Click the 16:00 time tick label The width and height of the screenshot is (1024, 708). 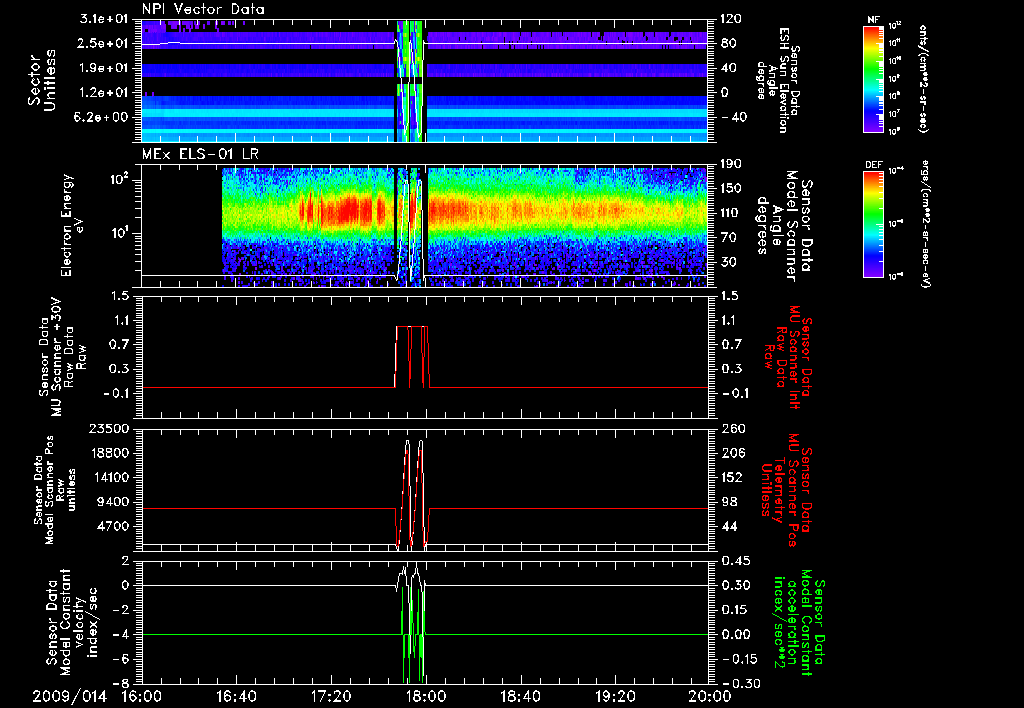142,696
